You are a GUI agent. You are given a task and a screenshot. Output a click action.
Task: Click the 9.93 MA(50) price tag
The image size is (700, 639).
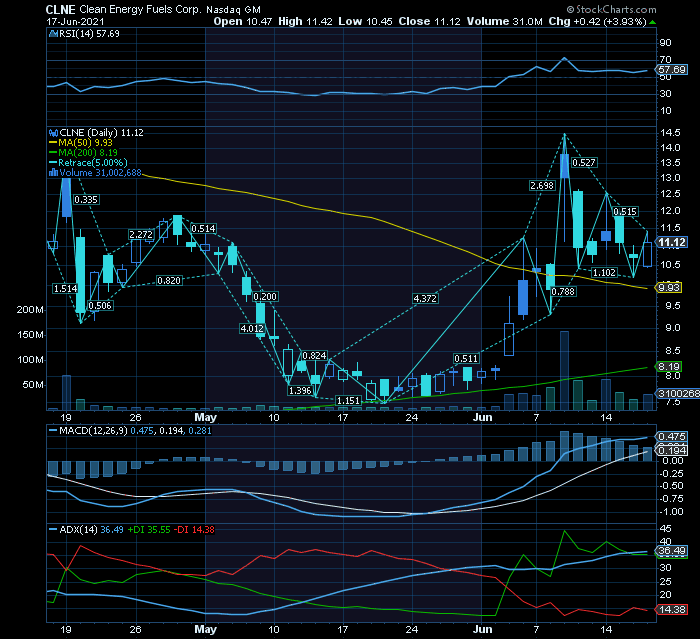pos(668,288)
